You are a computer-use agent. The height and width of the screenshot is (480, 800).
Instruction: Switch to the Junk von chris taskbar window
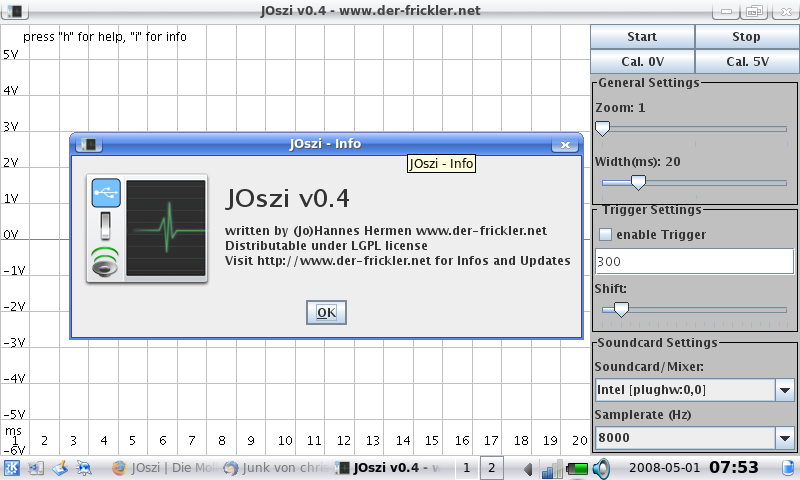(275, 468)
